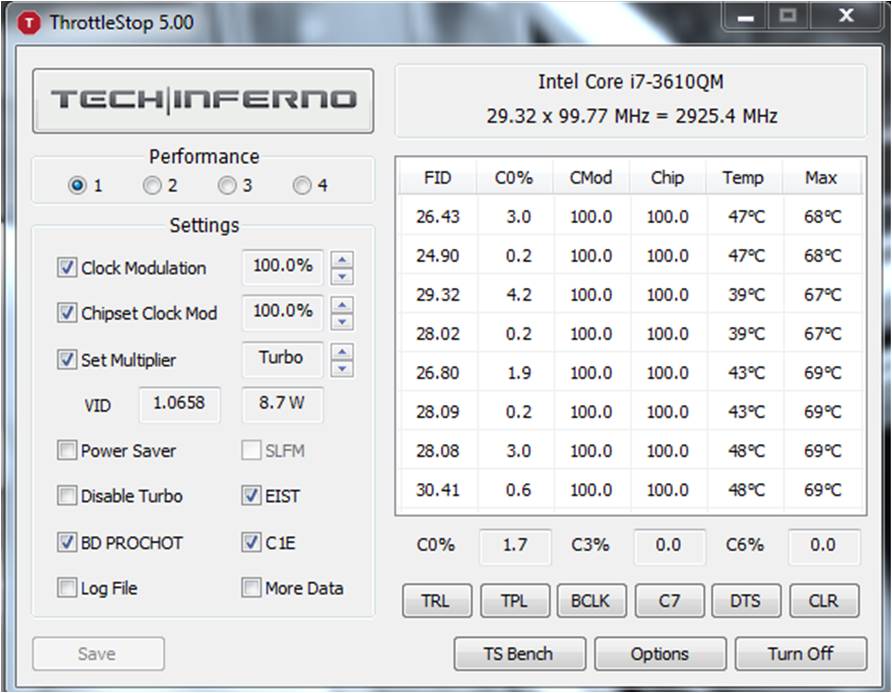Click the Chipset Clock Mod 100.0% field
This screenshot has height=693, width=892.
[x=283, y=312]
